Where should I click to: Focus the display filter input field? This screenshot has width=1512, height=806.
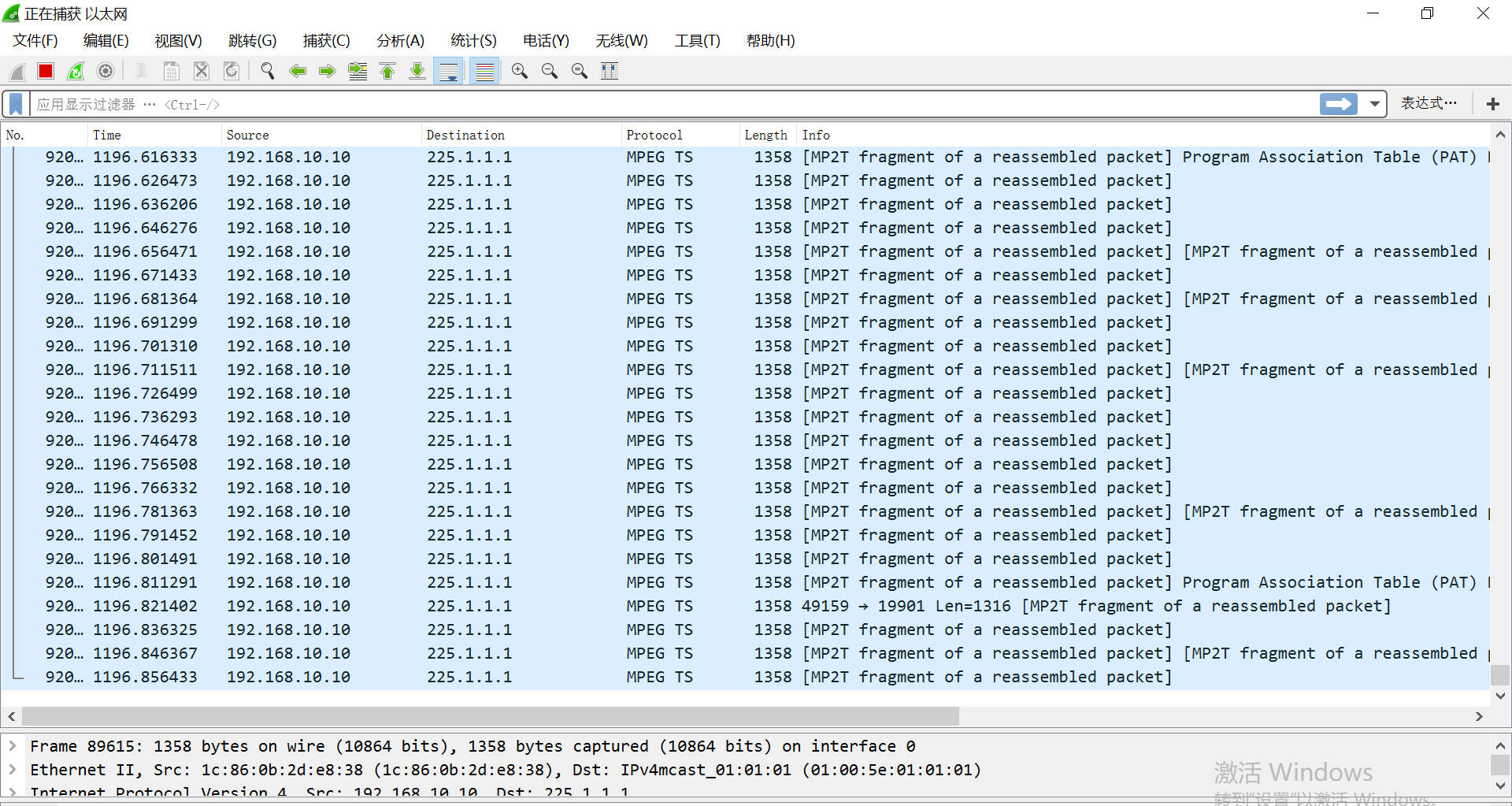pos(675,104)
